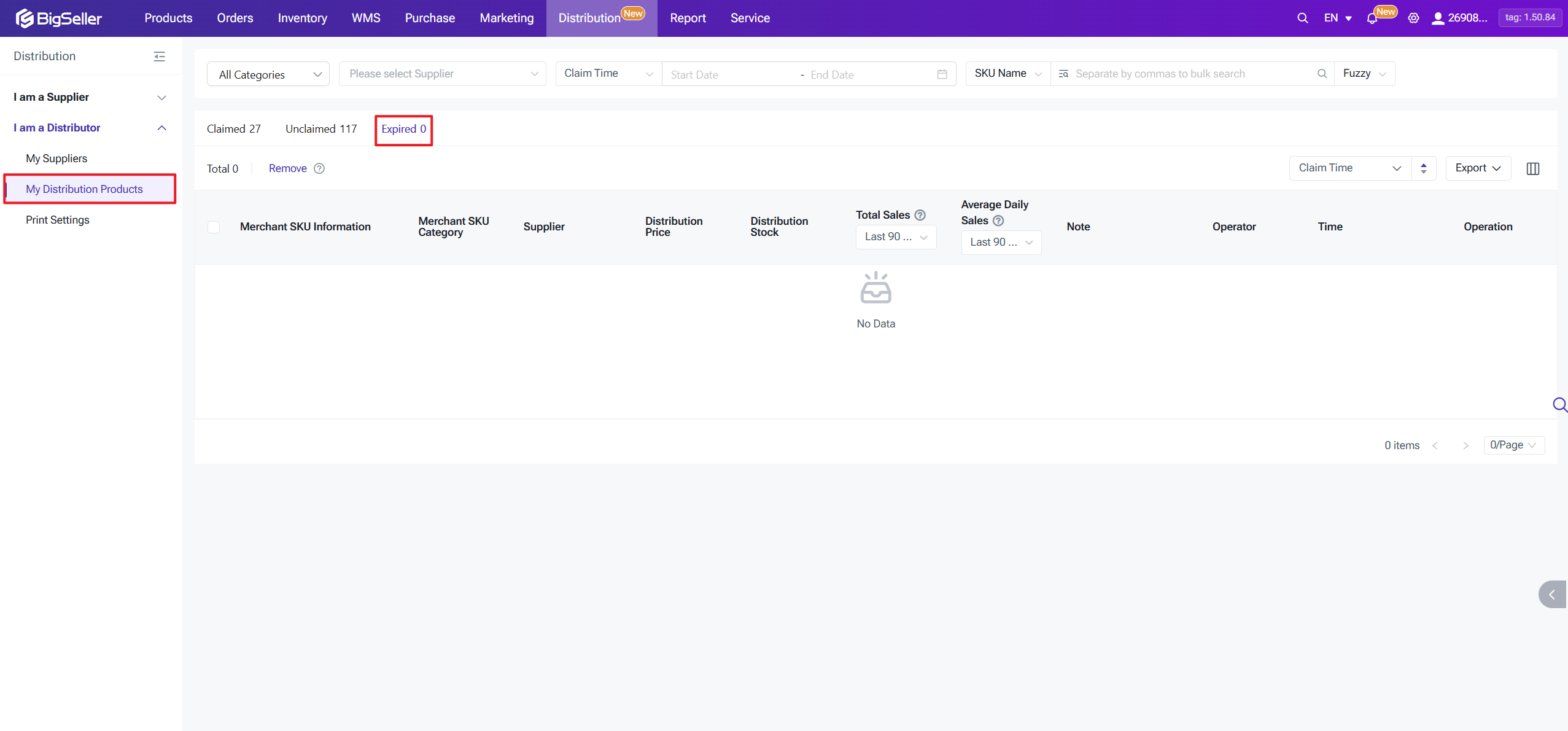This screenshot has height=731, width=1568.
Task: Open My Suppliers sidebar link
Action: pyautogui.click(x=56, y=158)
